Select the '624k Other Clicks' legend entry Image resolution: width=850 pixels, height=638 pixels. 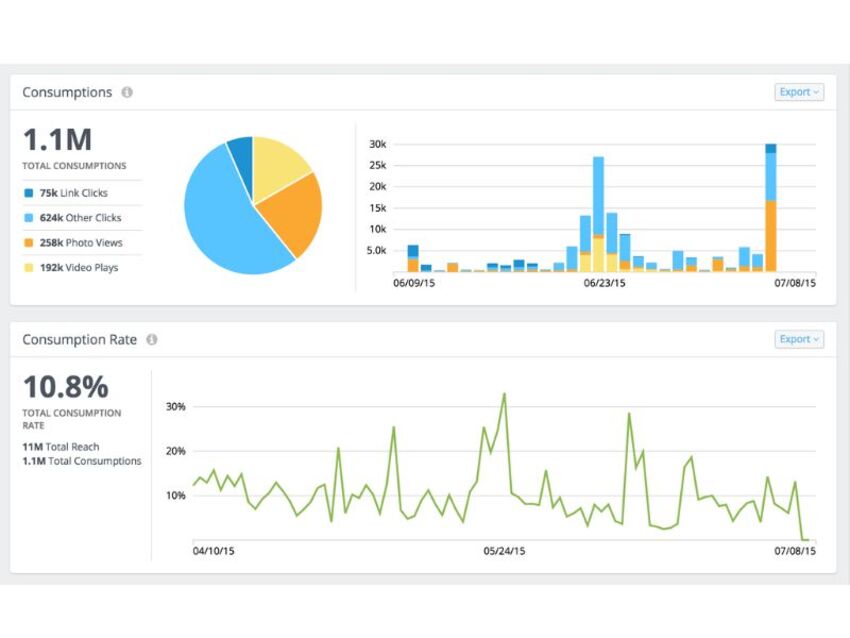tap(73, 218)
